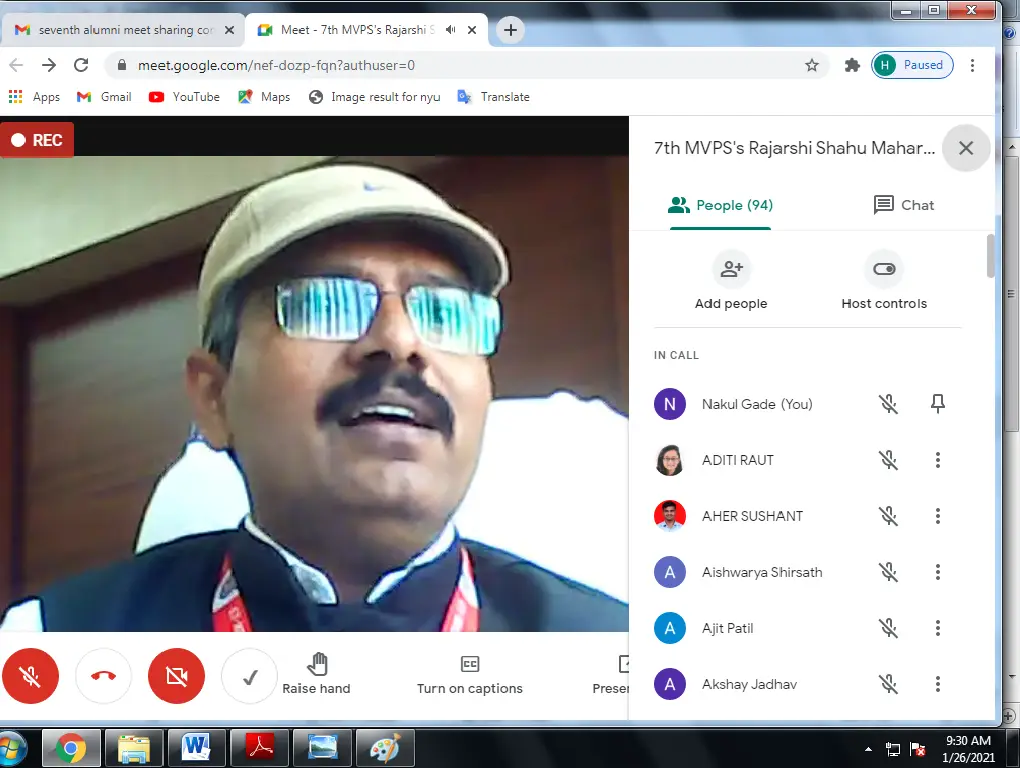
Task: Raise hand in the meeting
Action: 316,674
